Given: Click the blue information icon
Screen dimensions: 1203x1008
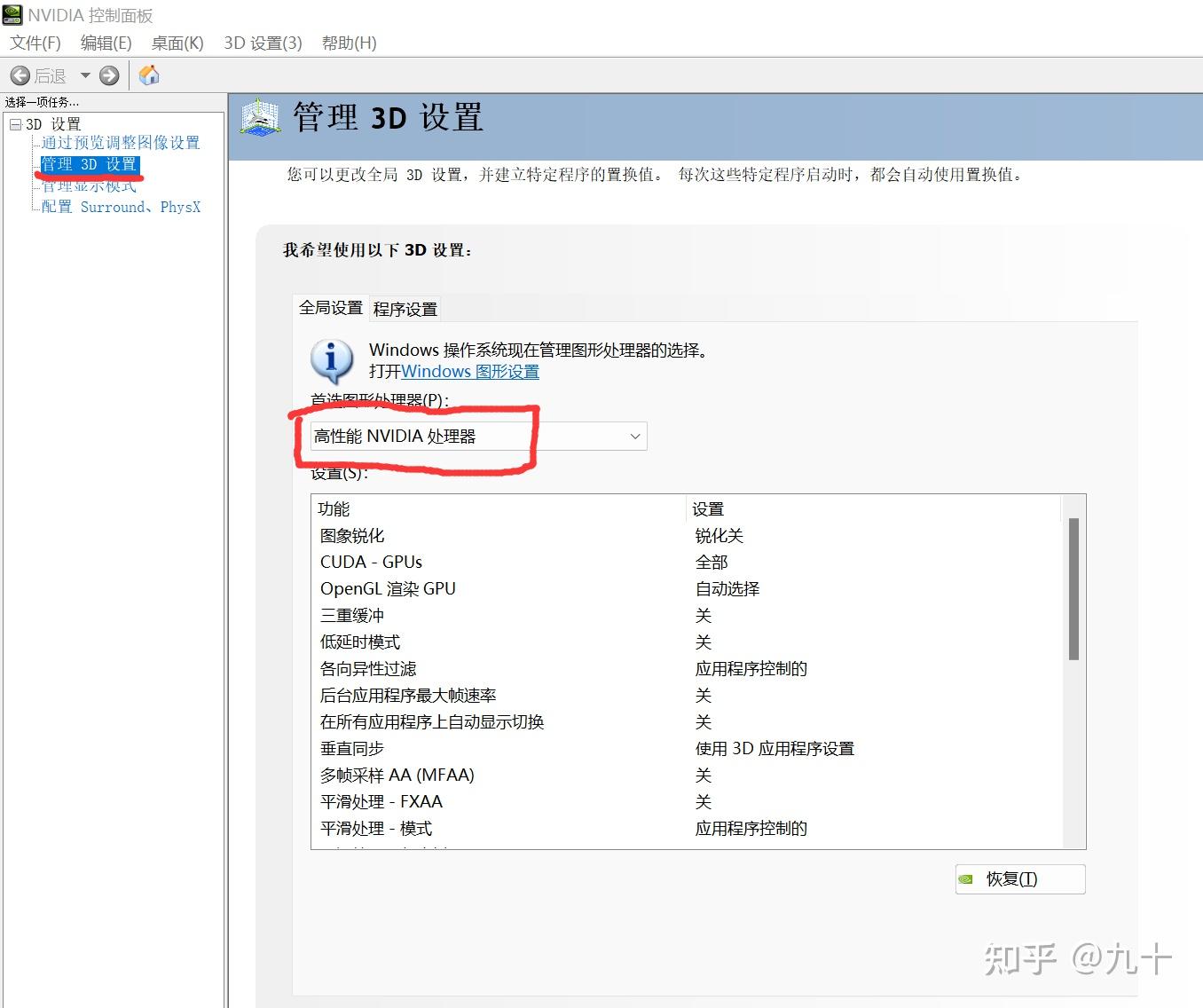Looking at the screenshot, I should point(332,361).
